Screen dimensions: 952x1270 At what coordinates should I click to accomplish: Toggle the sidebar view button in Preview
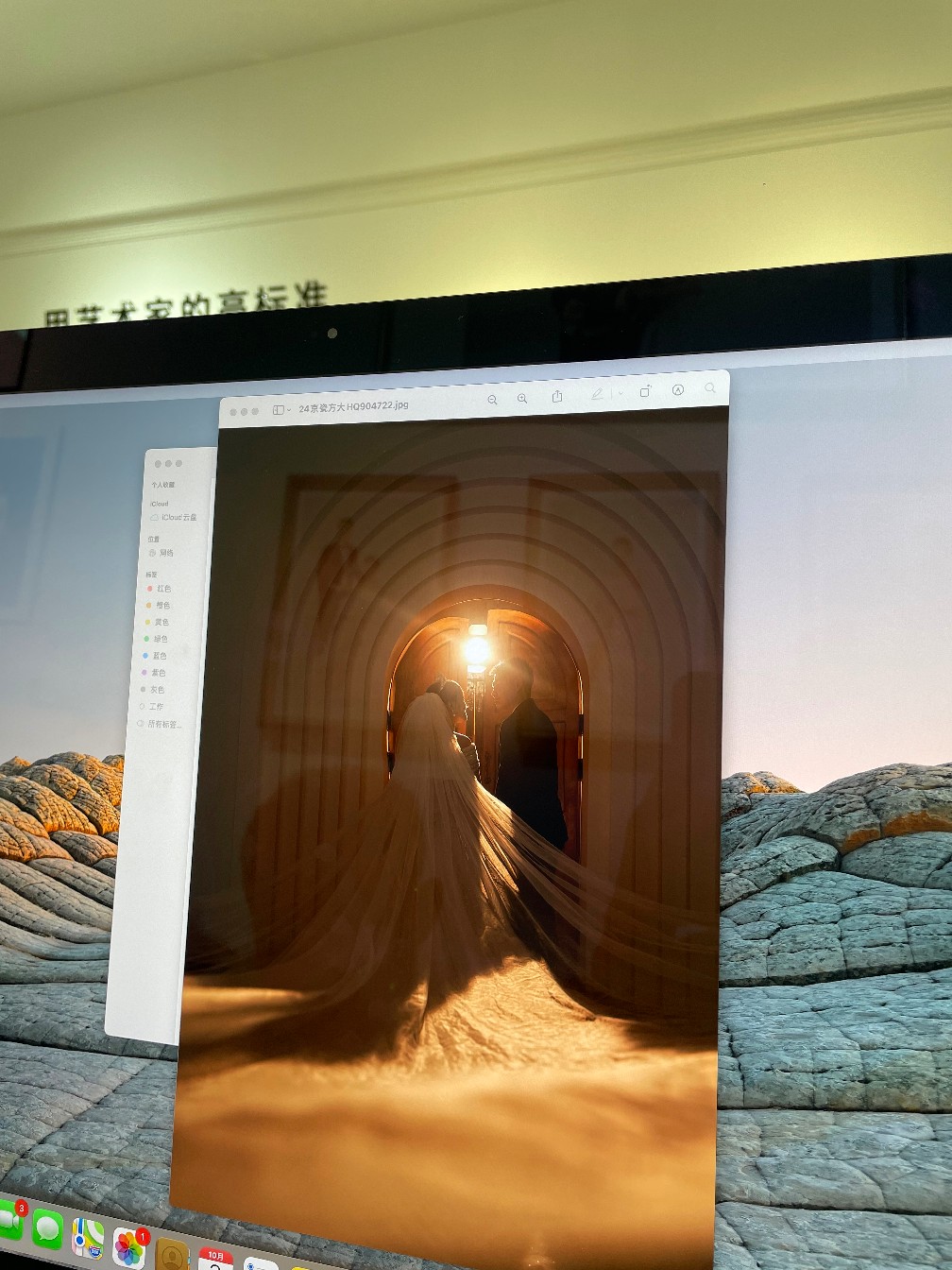pyautogui.click(x=278, y=410)
